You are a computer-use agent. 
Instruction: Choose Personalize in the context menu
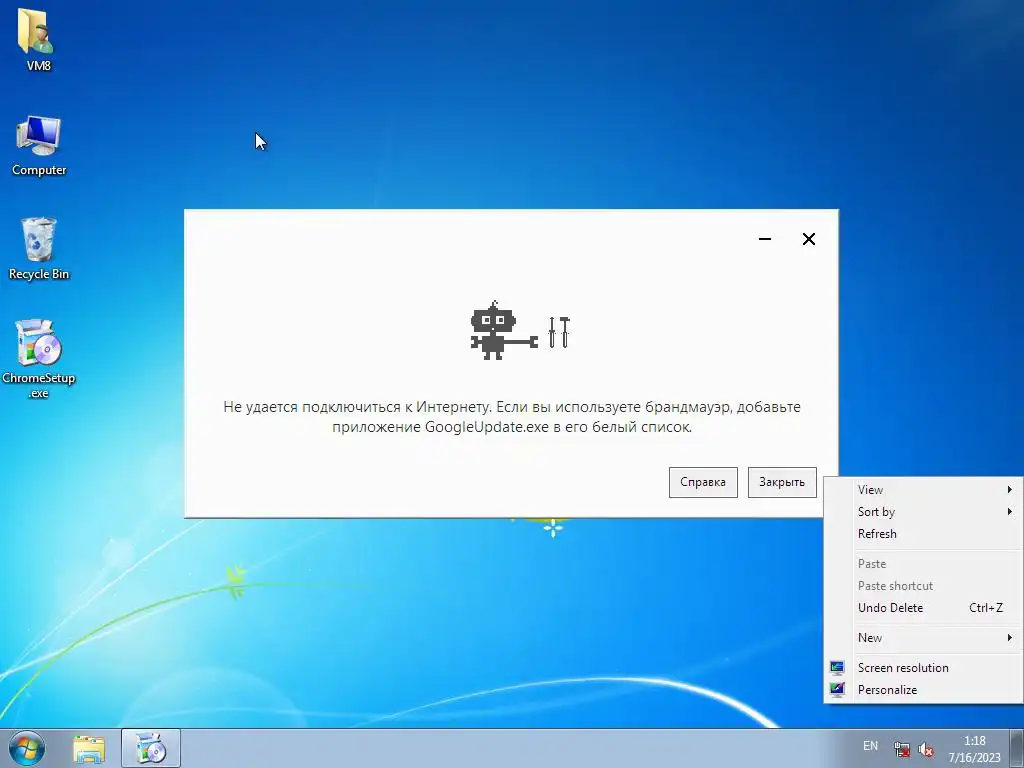(x=923, y=690)
